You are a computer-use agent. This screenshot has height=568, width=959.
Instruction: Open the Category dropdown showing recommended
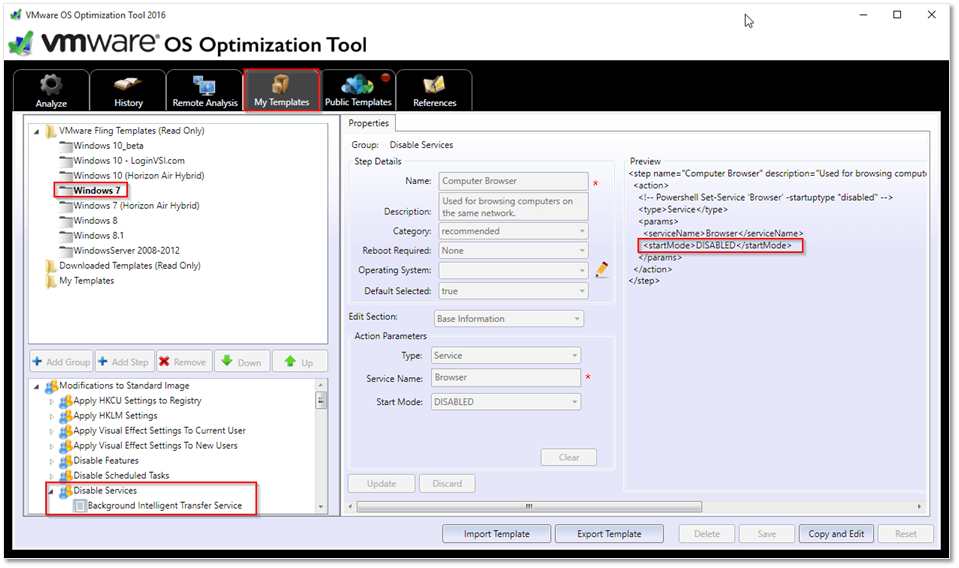coord(513,231)
